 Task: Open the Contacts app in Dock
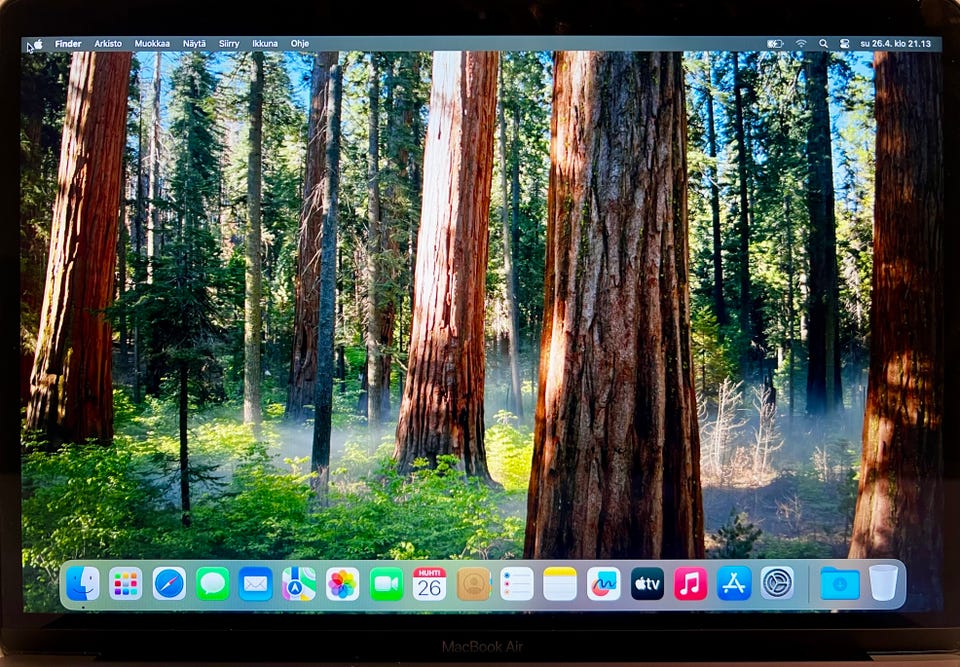[473, 584]
